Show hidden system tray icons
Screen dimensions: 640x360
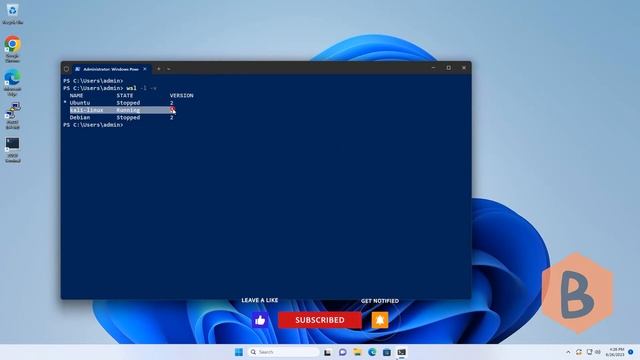click(x=568, y=352)
